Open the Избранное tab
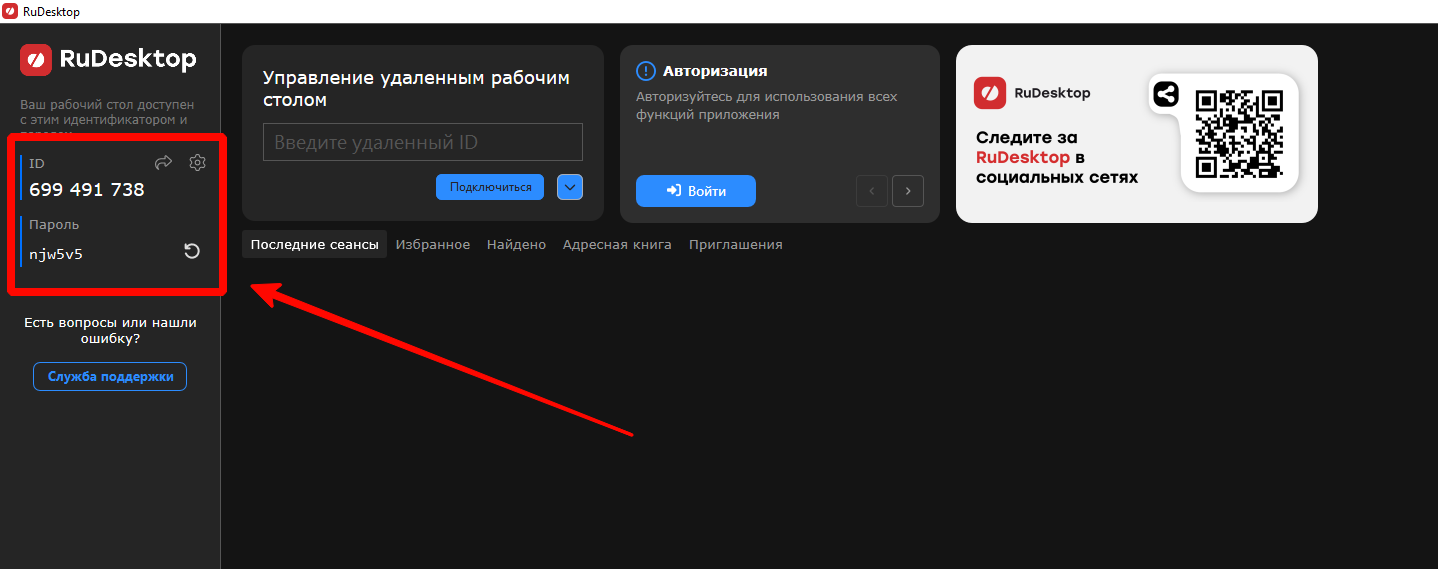 pos(433,244)
